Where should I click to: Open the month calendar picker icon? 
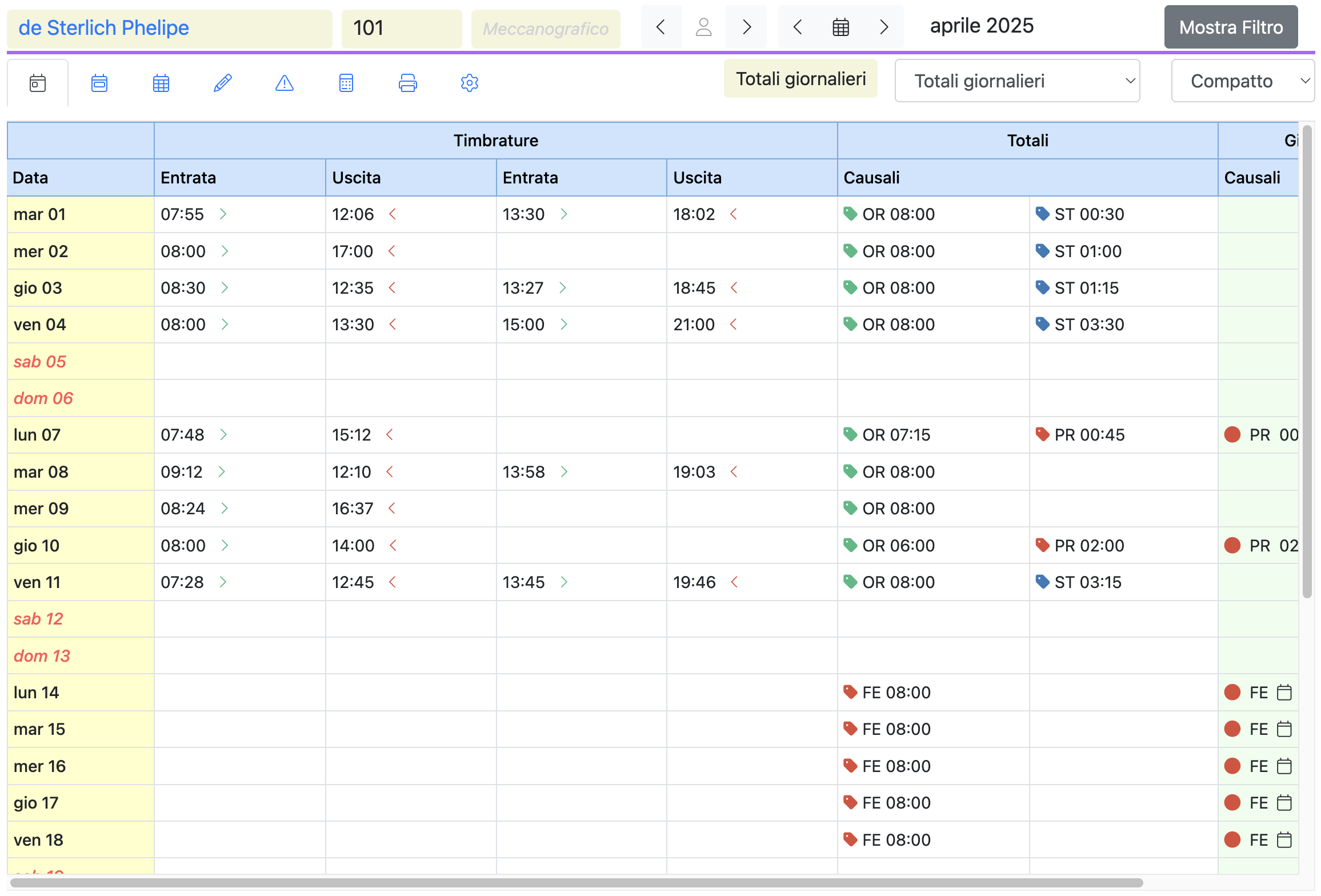pyautogui.click(x=841, y=27)
